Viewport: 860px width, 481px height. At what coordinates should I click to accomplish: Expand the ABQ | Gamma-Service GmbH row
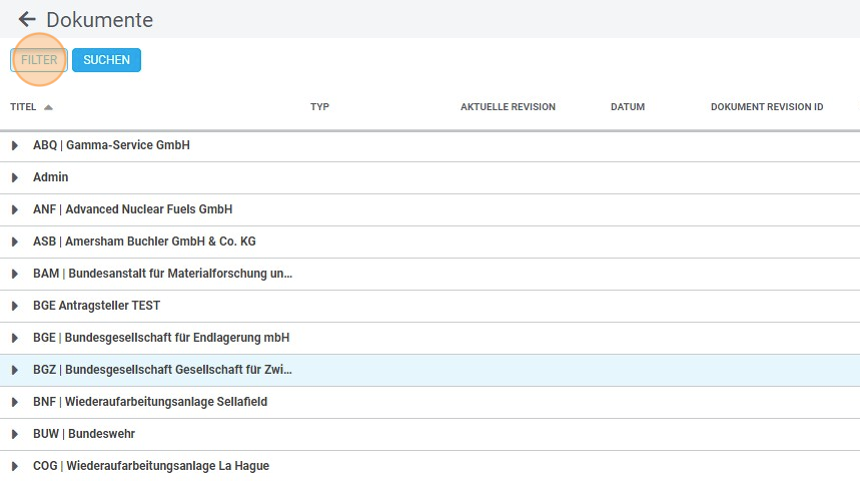tap(15, 146)
